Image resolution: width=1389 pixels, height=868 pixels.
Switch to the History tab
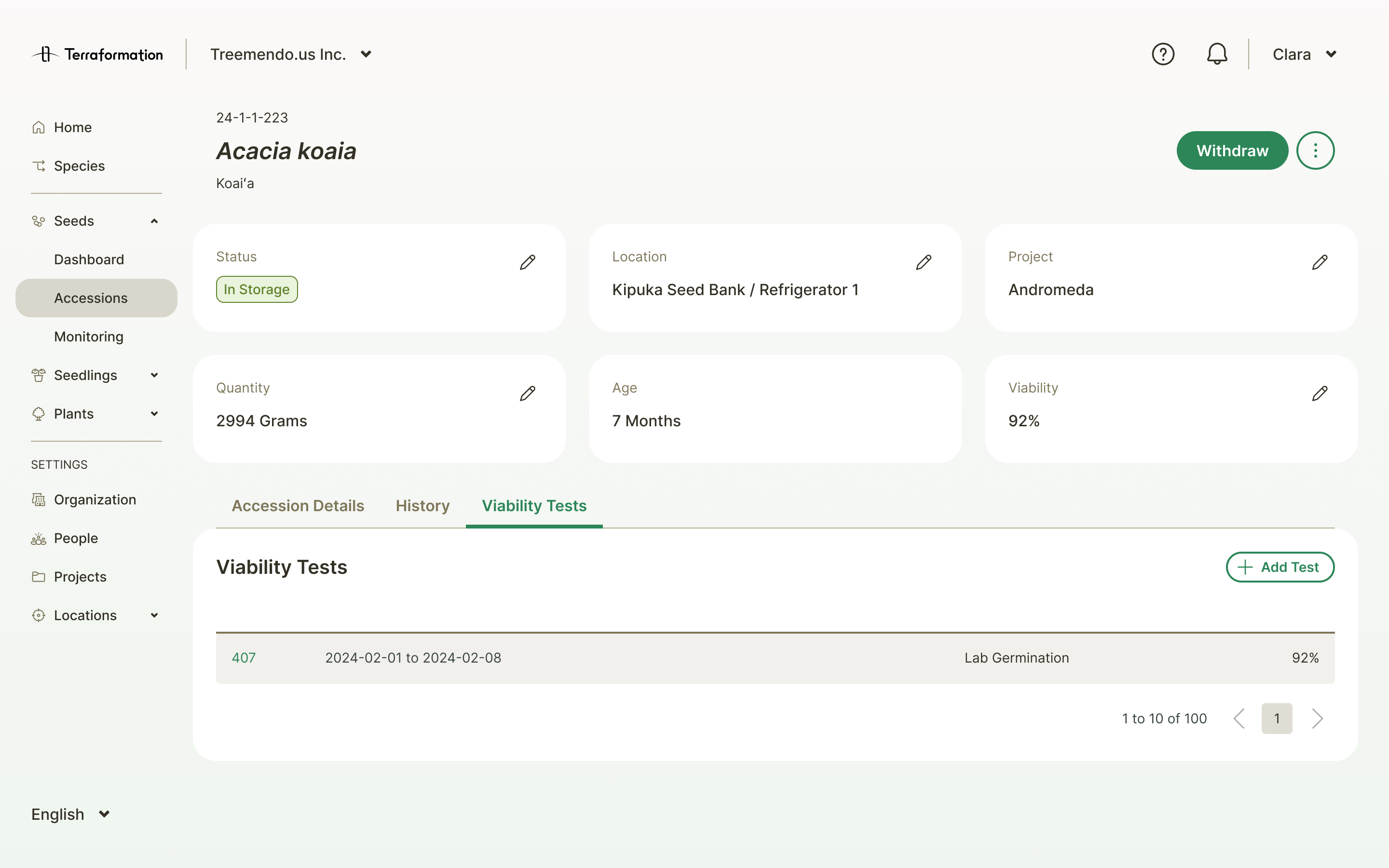(422, 506)
